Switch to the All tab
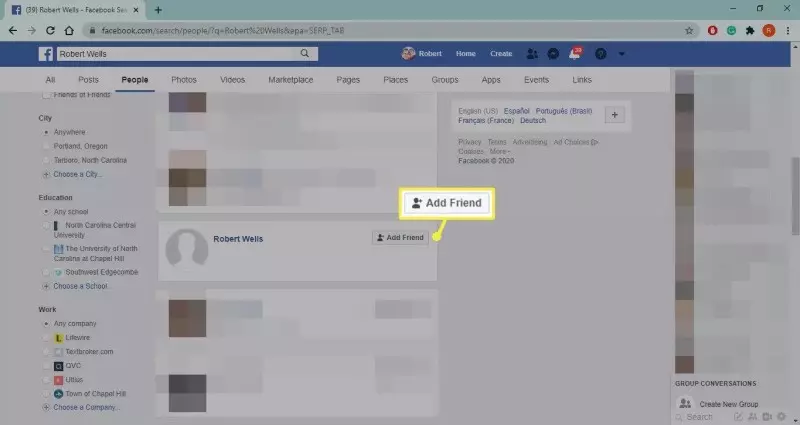800x425 pixels. [50, 80]
